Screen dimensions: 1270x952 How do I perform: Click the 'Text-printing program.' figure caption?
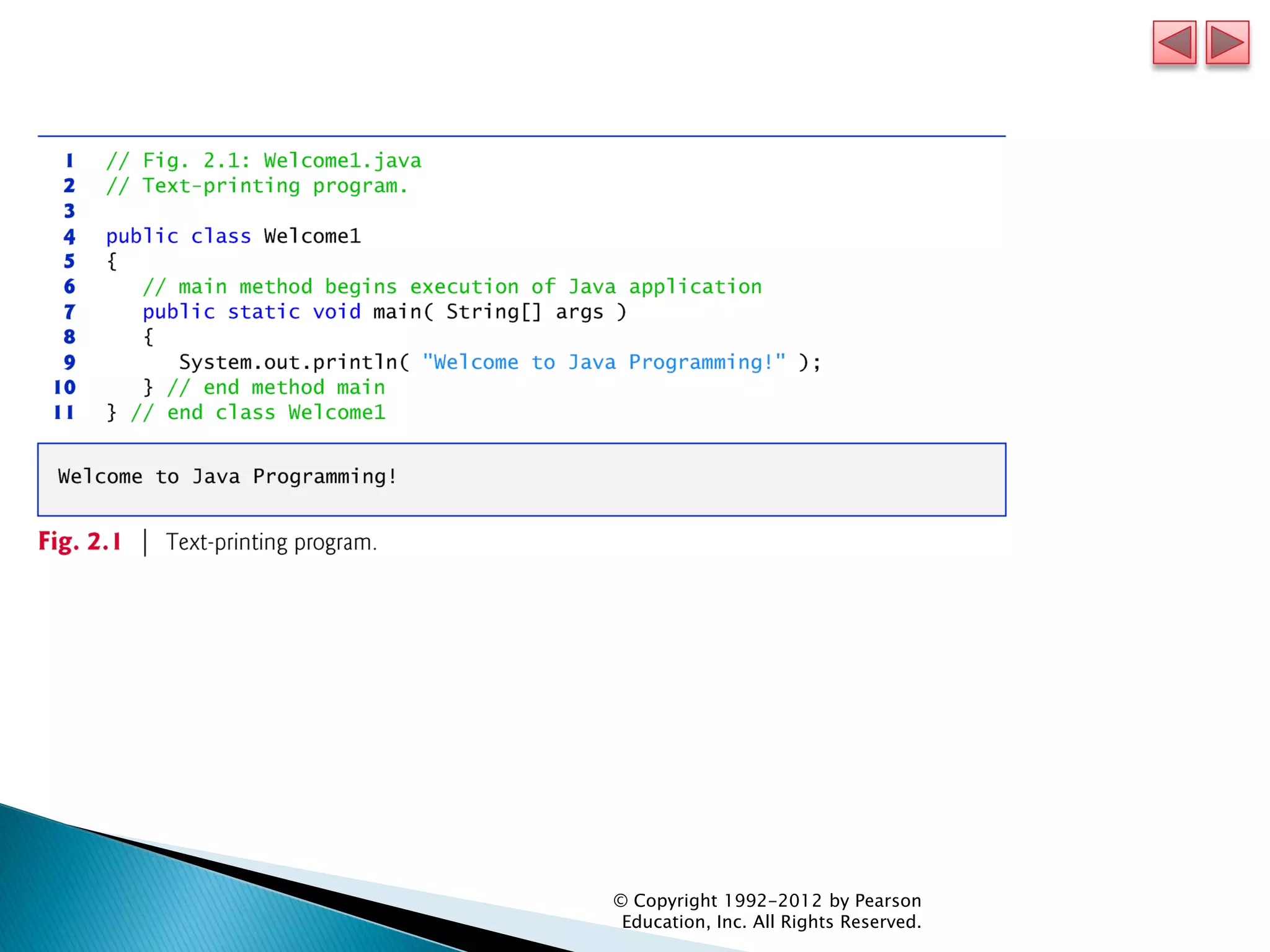click(x=271, y=543)
